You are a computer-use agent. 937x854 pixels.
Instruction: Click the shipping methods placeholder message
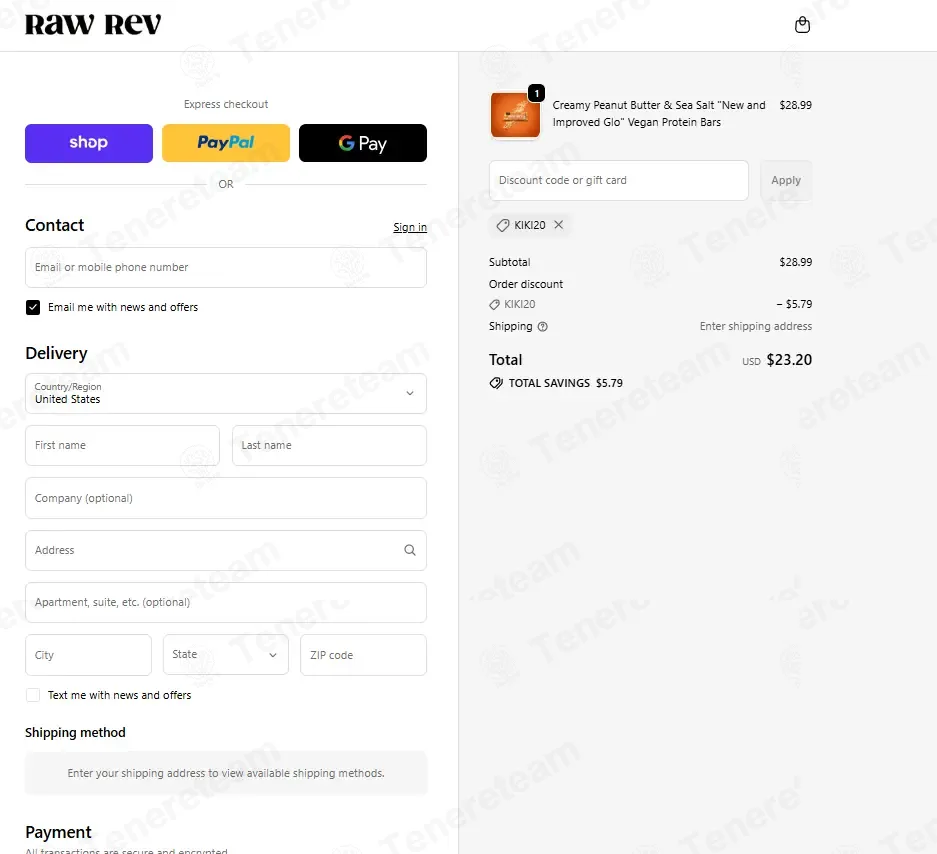(226, 773)
